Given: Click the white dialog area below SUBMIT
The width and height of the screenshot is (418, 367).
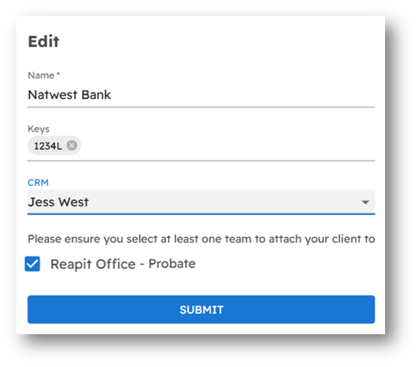Looking at the screenshot, I should pos(201,329).
